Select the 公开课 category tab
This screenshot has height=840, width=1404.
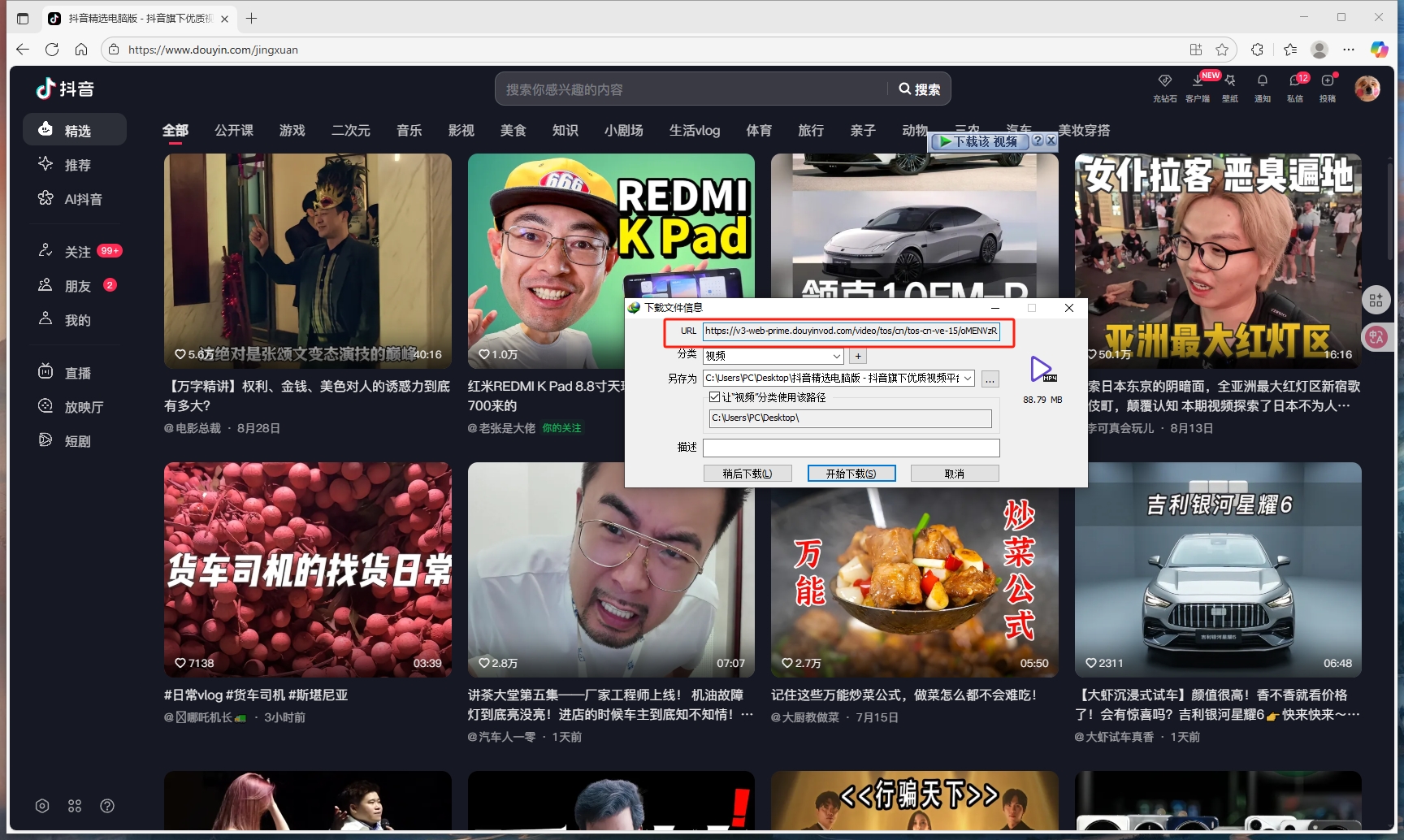point(234,130)
